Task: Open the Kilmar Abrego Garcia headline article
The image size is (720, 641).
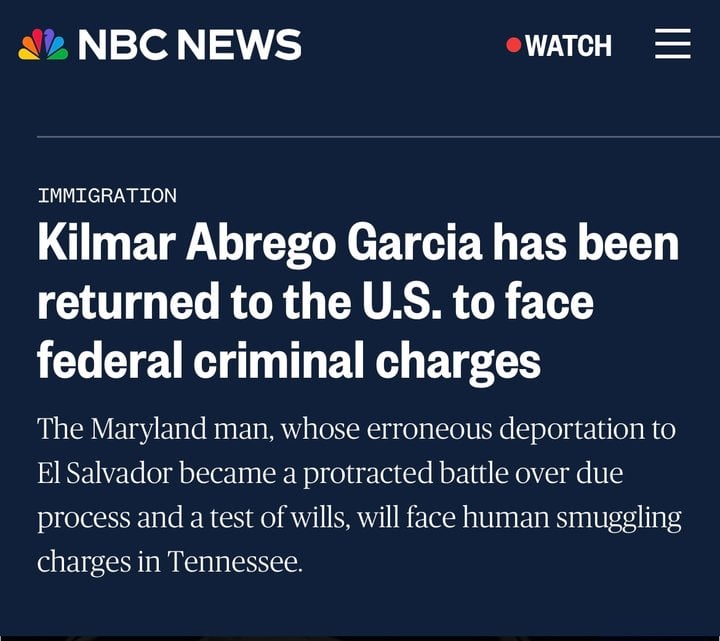Action: pyautogui.click(x=358, y=302)
